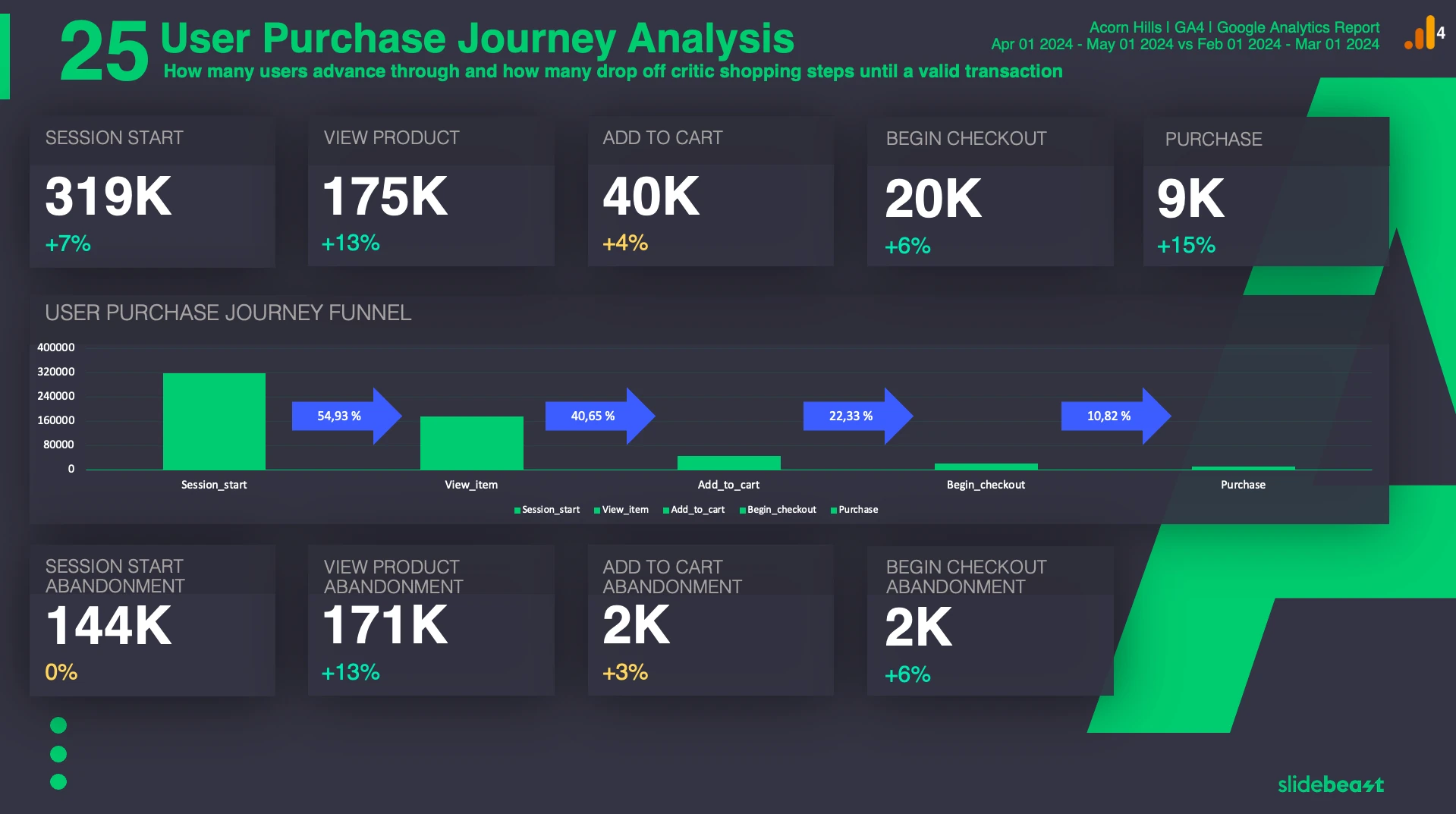
Task: Click the Add_to_cart legend entry
Action: click(694, 510)
